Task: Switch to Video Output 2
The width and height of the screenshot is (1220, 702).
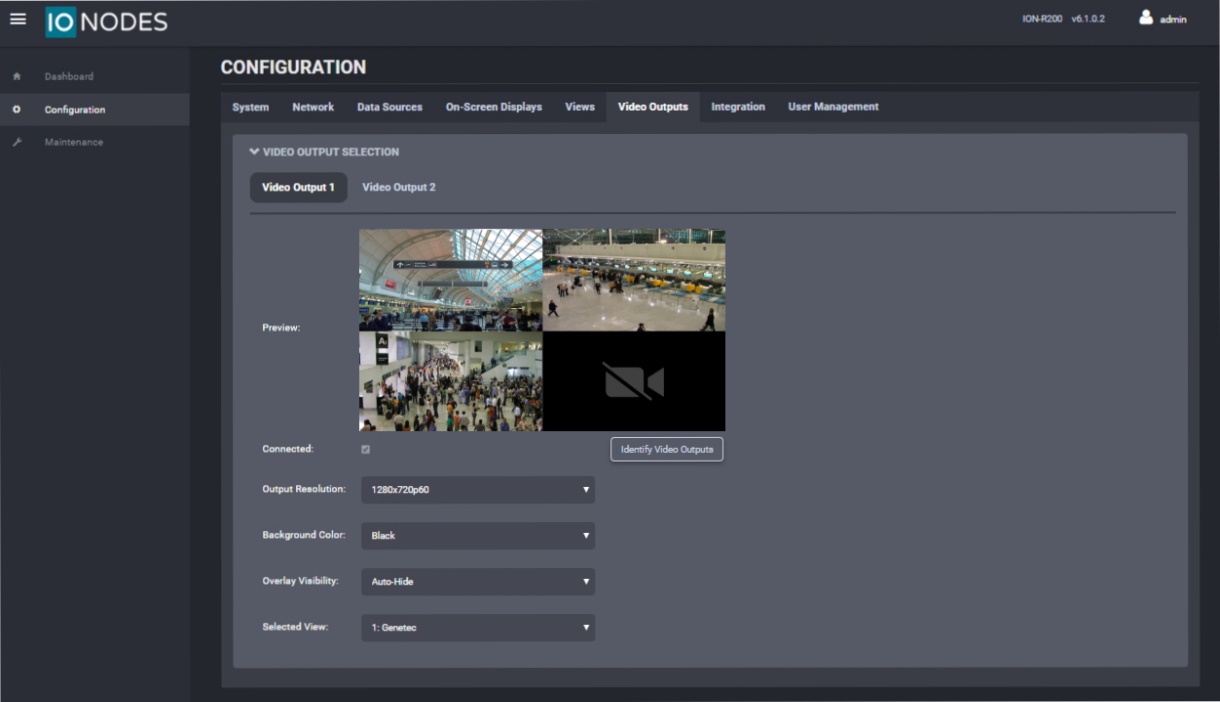Action: [400, 185]
